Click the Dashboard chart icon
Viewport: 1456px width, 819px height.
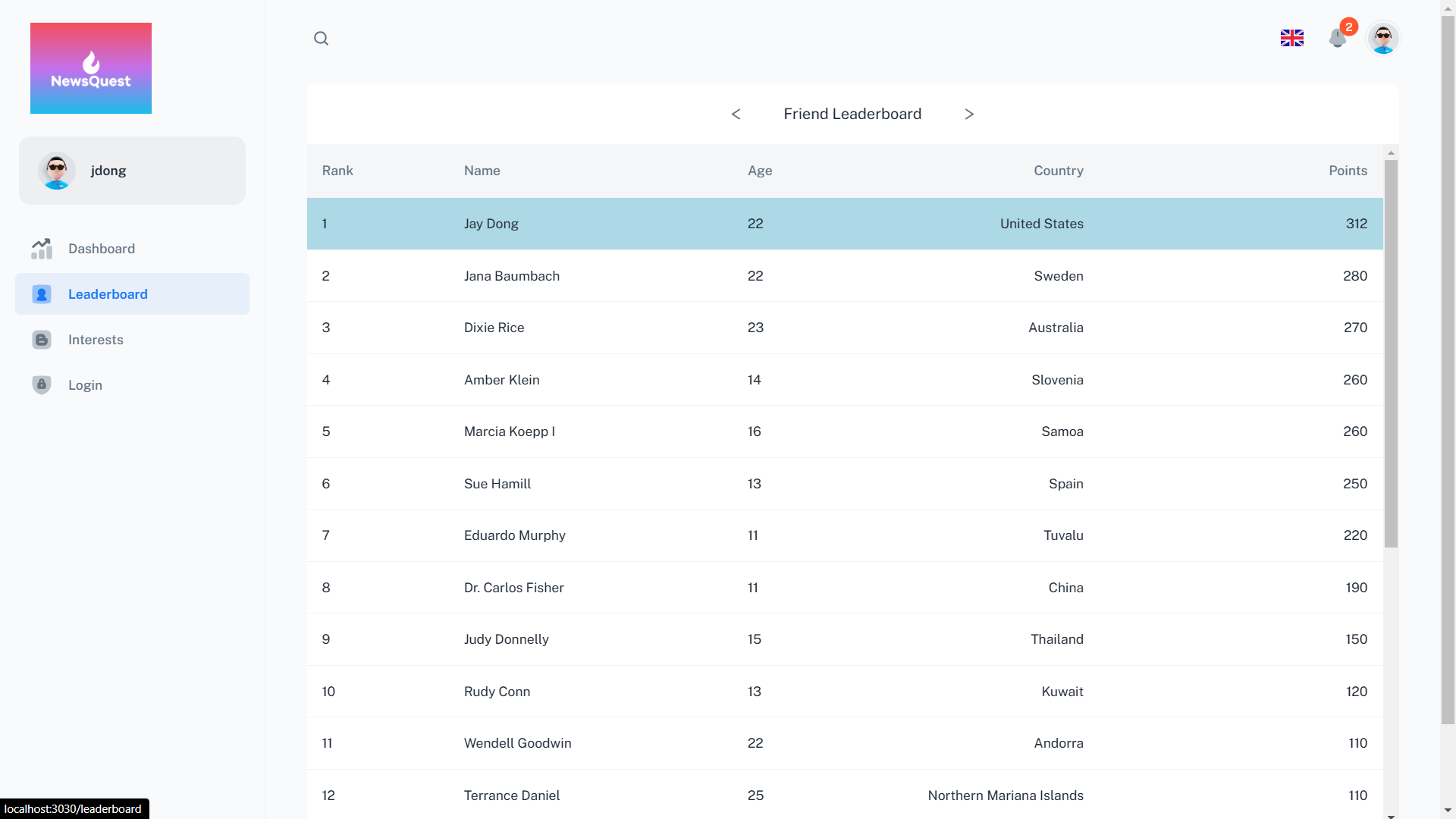pos(42,249)
